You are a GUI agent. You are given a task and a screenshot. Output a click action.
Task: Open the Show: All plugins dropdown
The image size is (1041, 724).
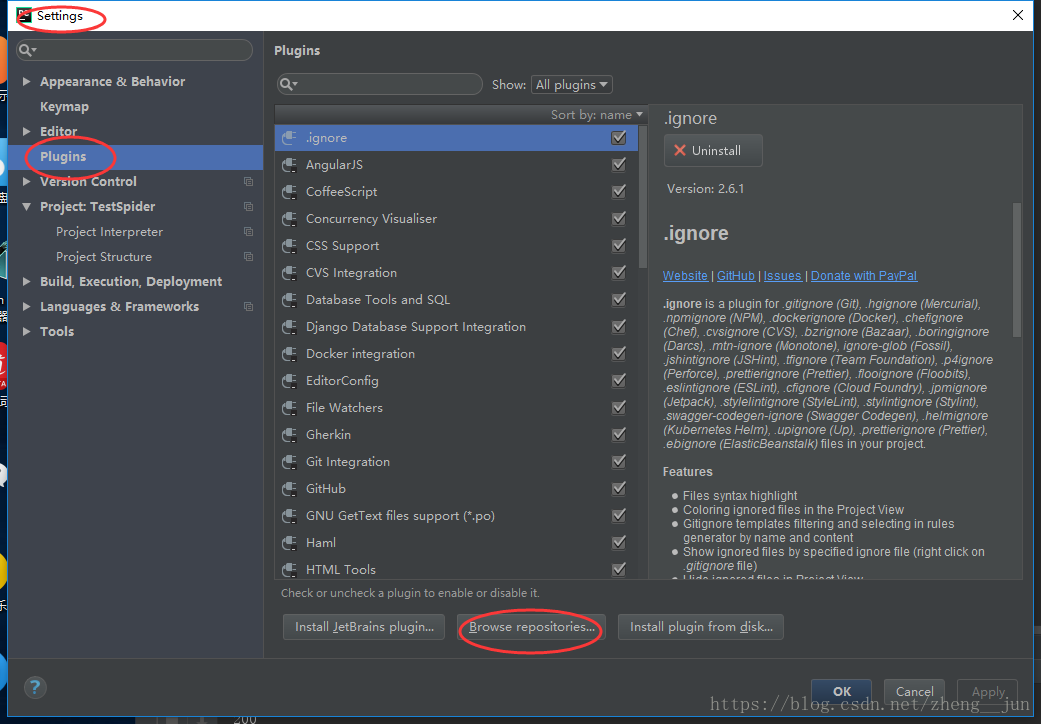click(x=572, y=84)
